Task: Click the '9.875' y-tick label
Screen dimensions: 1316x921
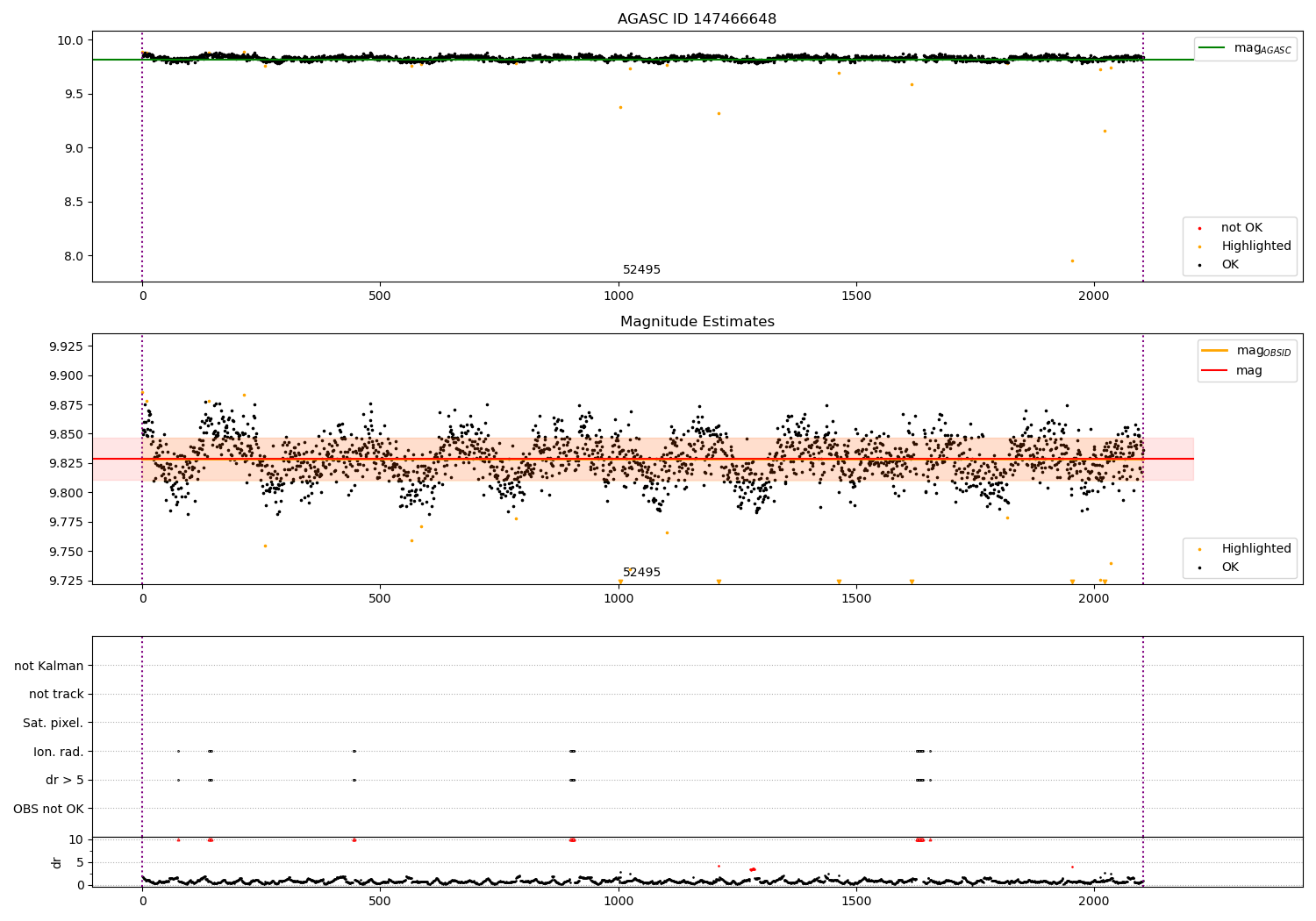Action: (x=66, y=405)
